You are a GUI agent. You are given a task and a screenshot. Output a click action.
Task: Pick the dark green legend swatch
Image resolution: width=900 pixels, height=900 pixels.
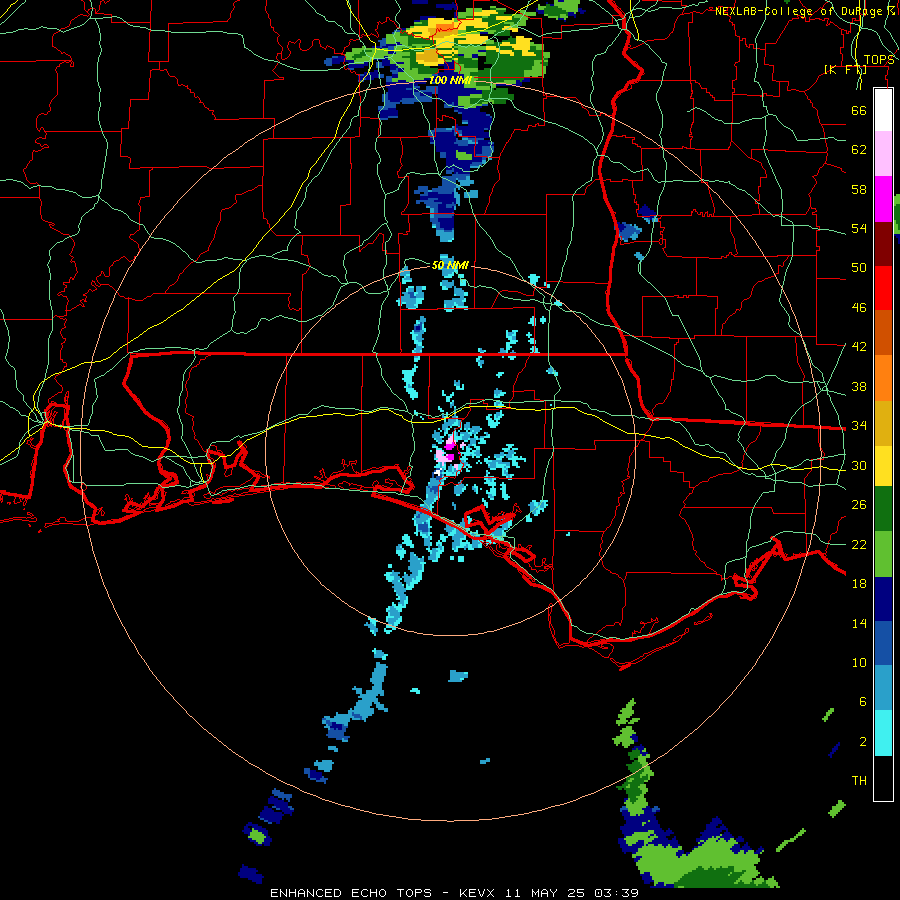(x=883, y=509)
